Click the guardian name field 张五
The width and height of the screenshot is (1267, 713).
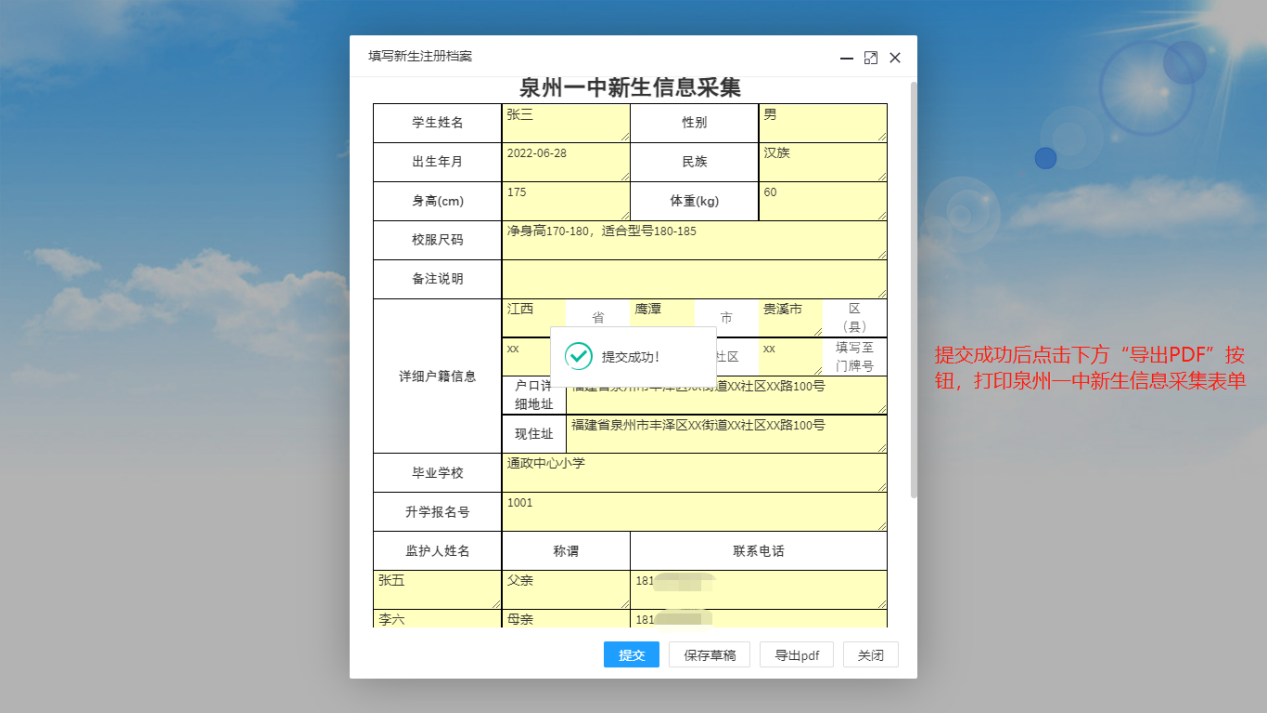click(x=437, y=589)
